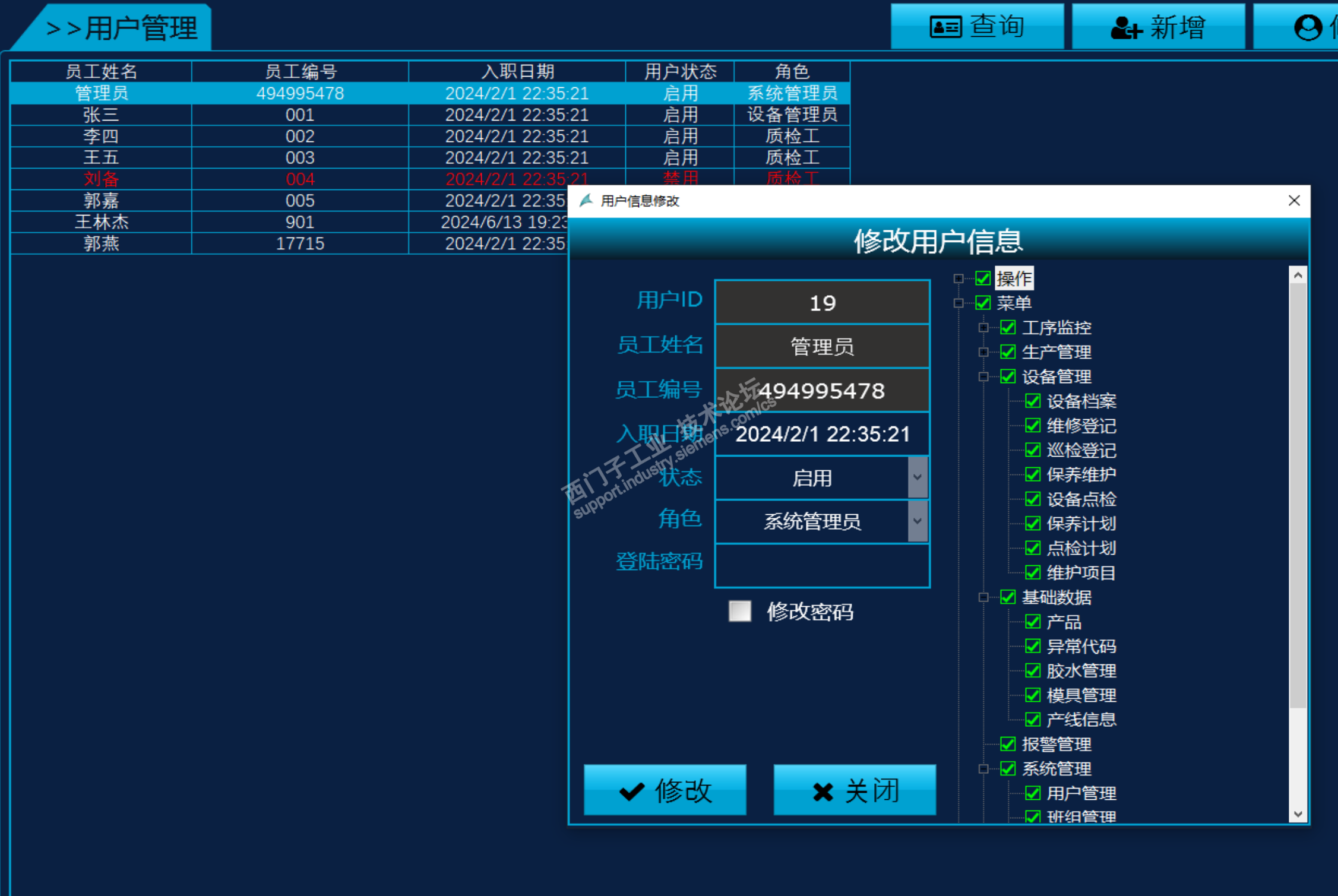Image resolution: width=1338 pixels, height=896 pixels.
Task: Click the checkmark icon on 修改 button
Action: pos(631,791)
